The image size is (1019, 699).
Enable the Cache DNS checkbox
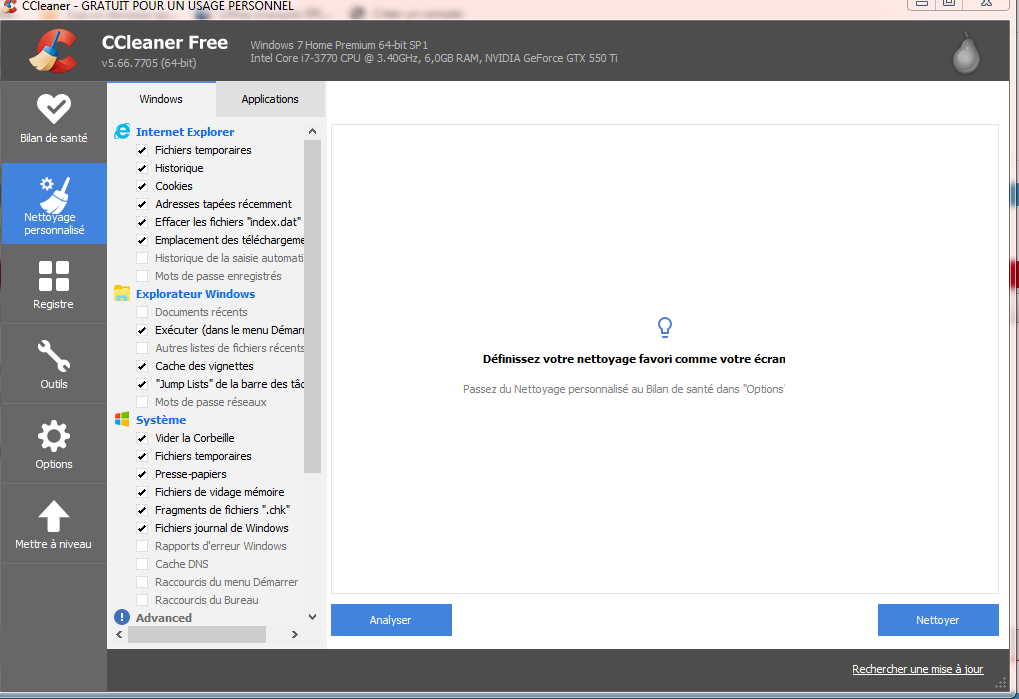pyautogui.click(x=142, y=564)
